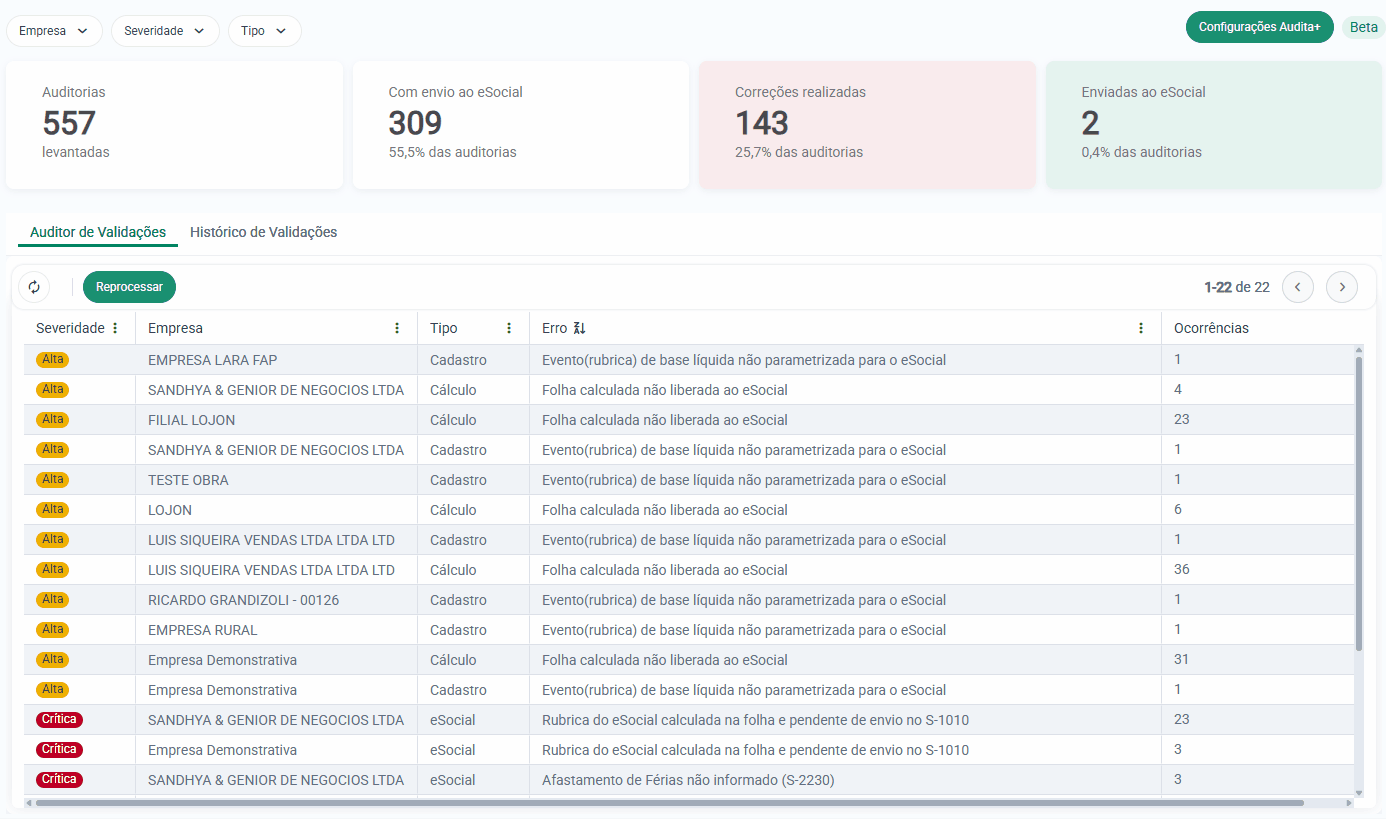1386x819 pixels.
Task: Switch to Histórico de Validações tab
Action: point(264,232)
